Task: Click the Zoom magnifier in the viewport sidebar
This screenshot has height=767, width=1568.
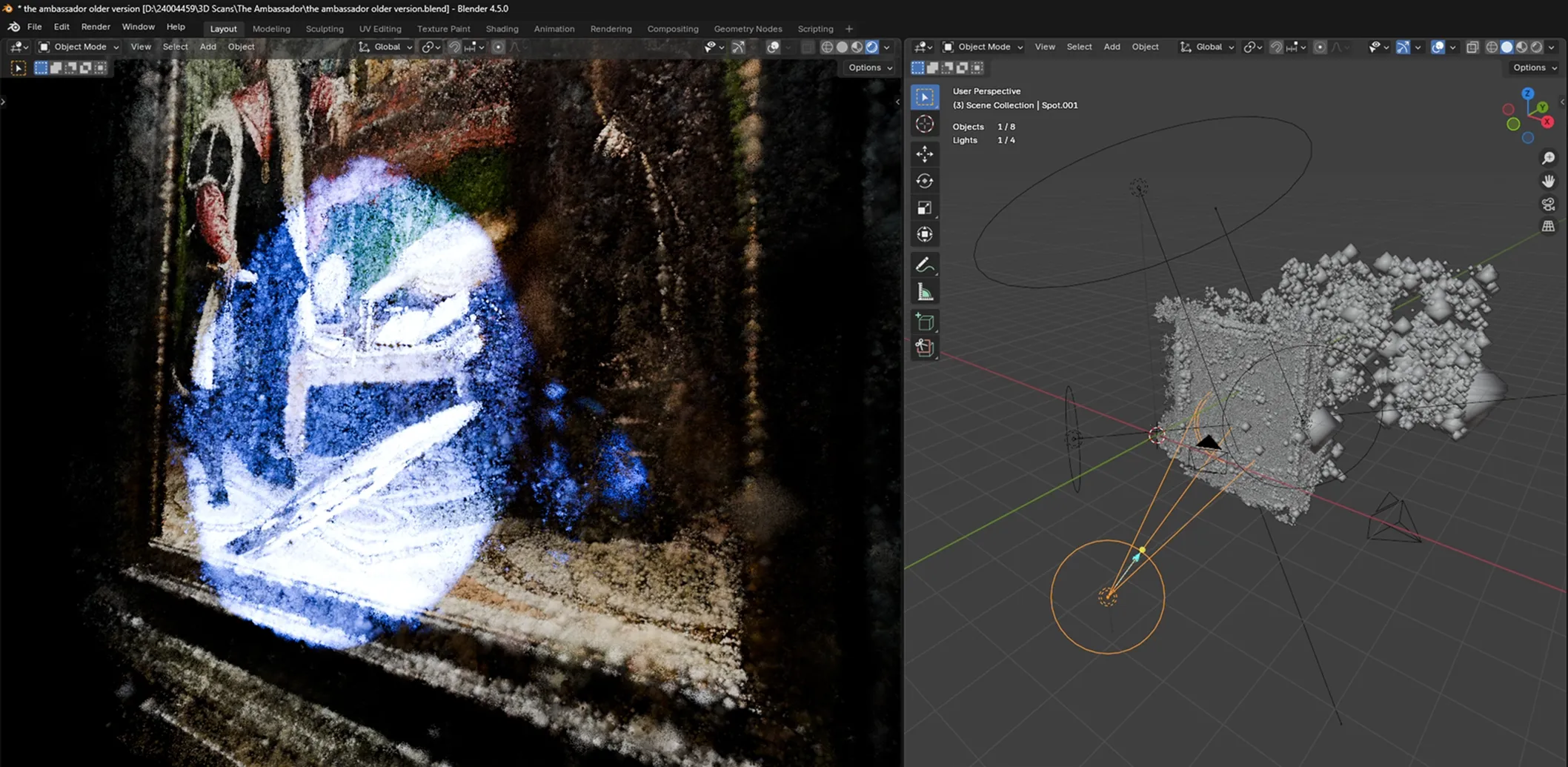Action: pyautogui.click(x=1549, y=157)
